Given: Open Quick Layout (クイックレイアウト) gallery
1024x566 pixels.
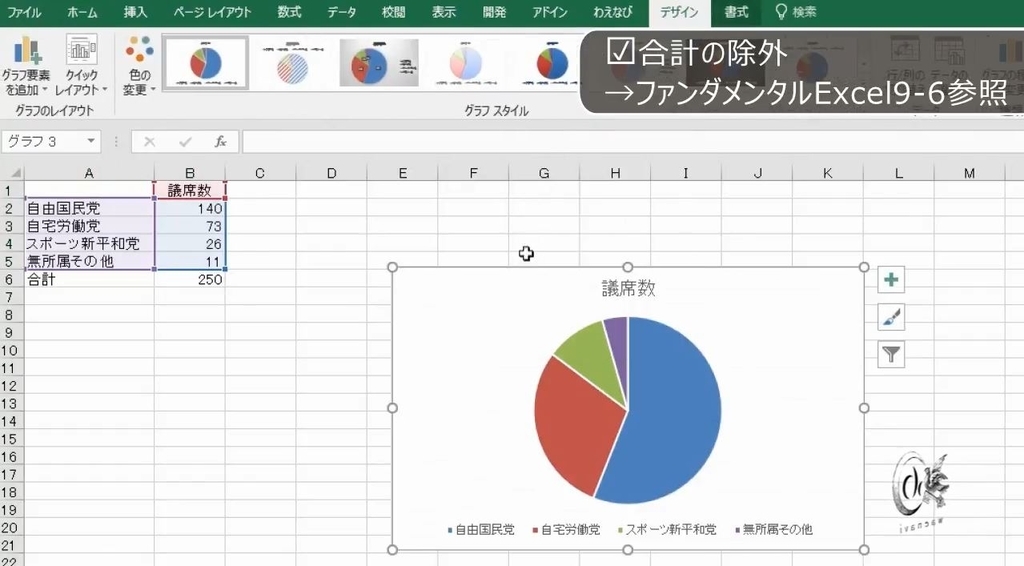Looking at the screenshot, I should (x=81, y=65).
